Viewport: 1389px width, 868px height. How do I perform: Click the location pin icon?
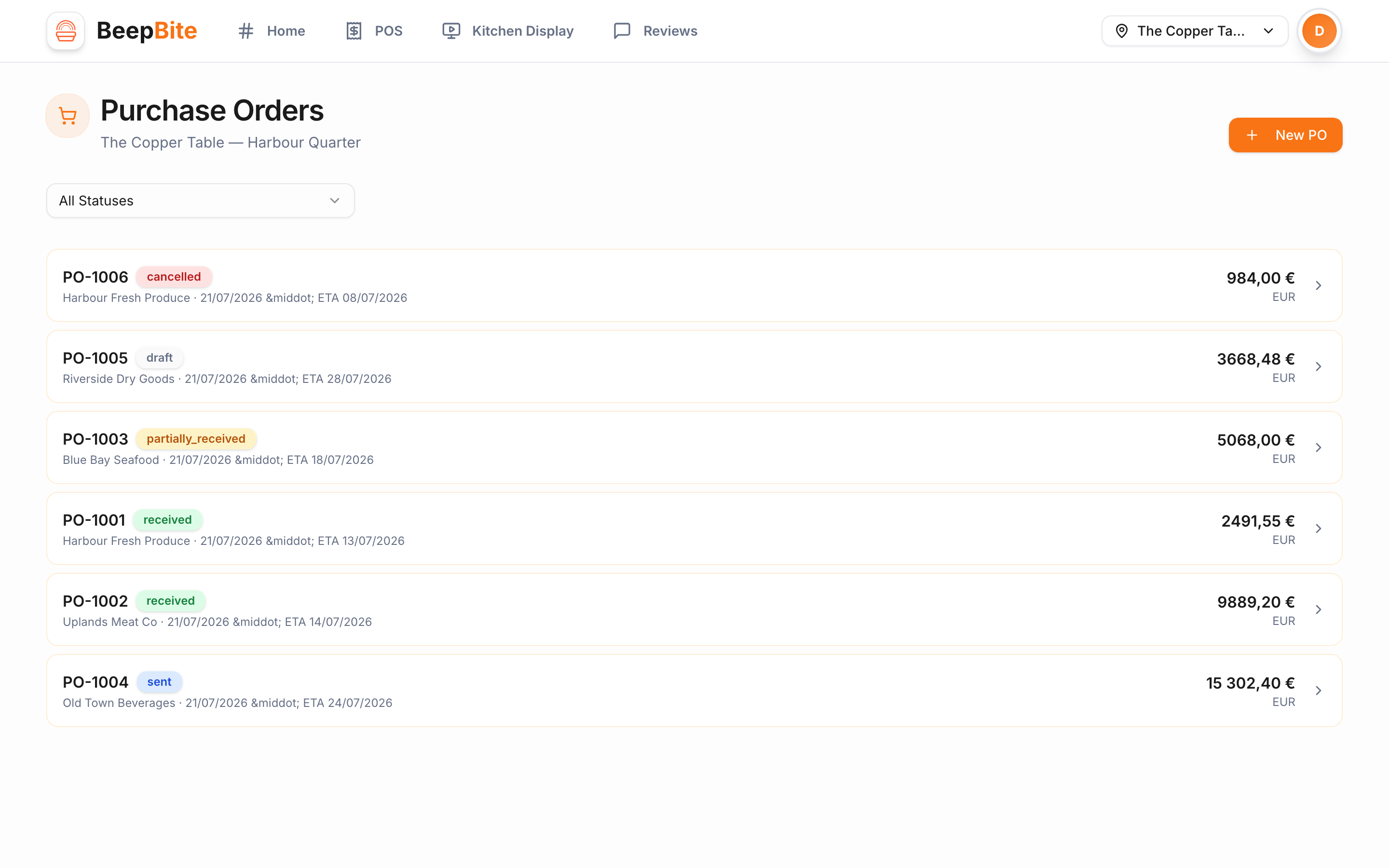tap(1121, 31)
